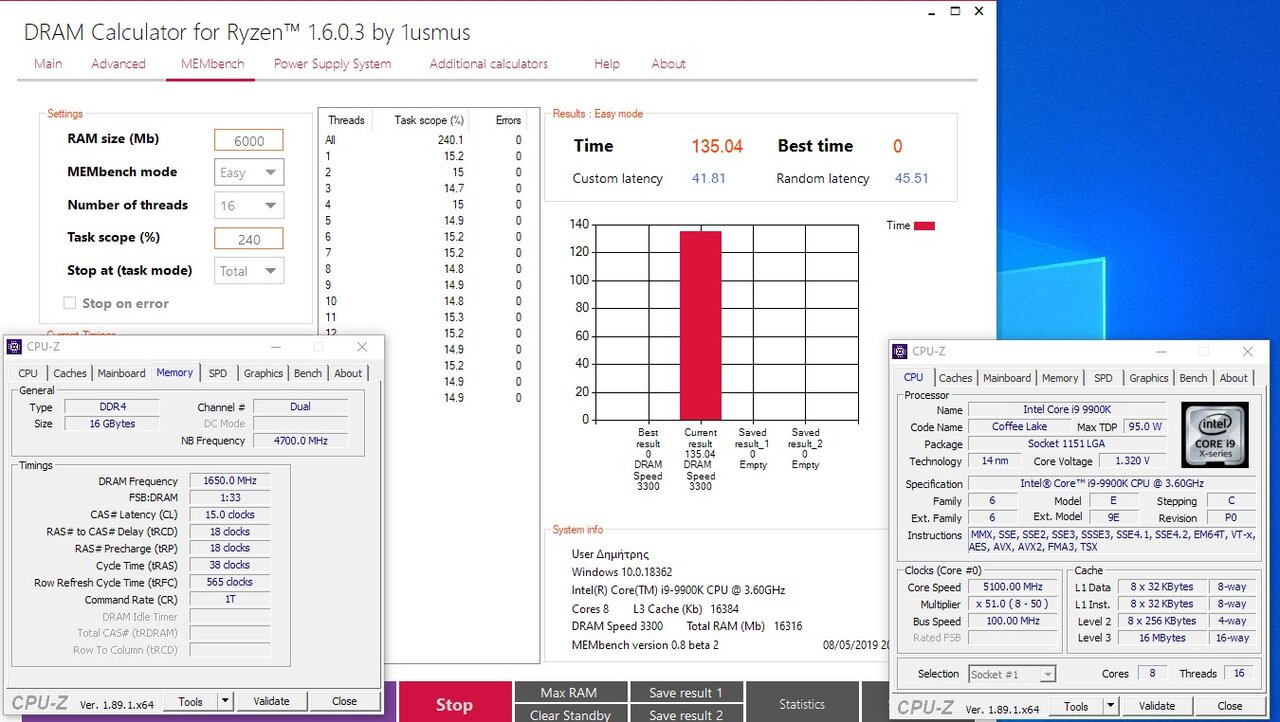Click the All threads row 240.1
1280x722 pixels.
pyautogui.click(x=423, y=140)
